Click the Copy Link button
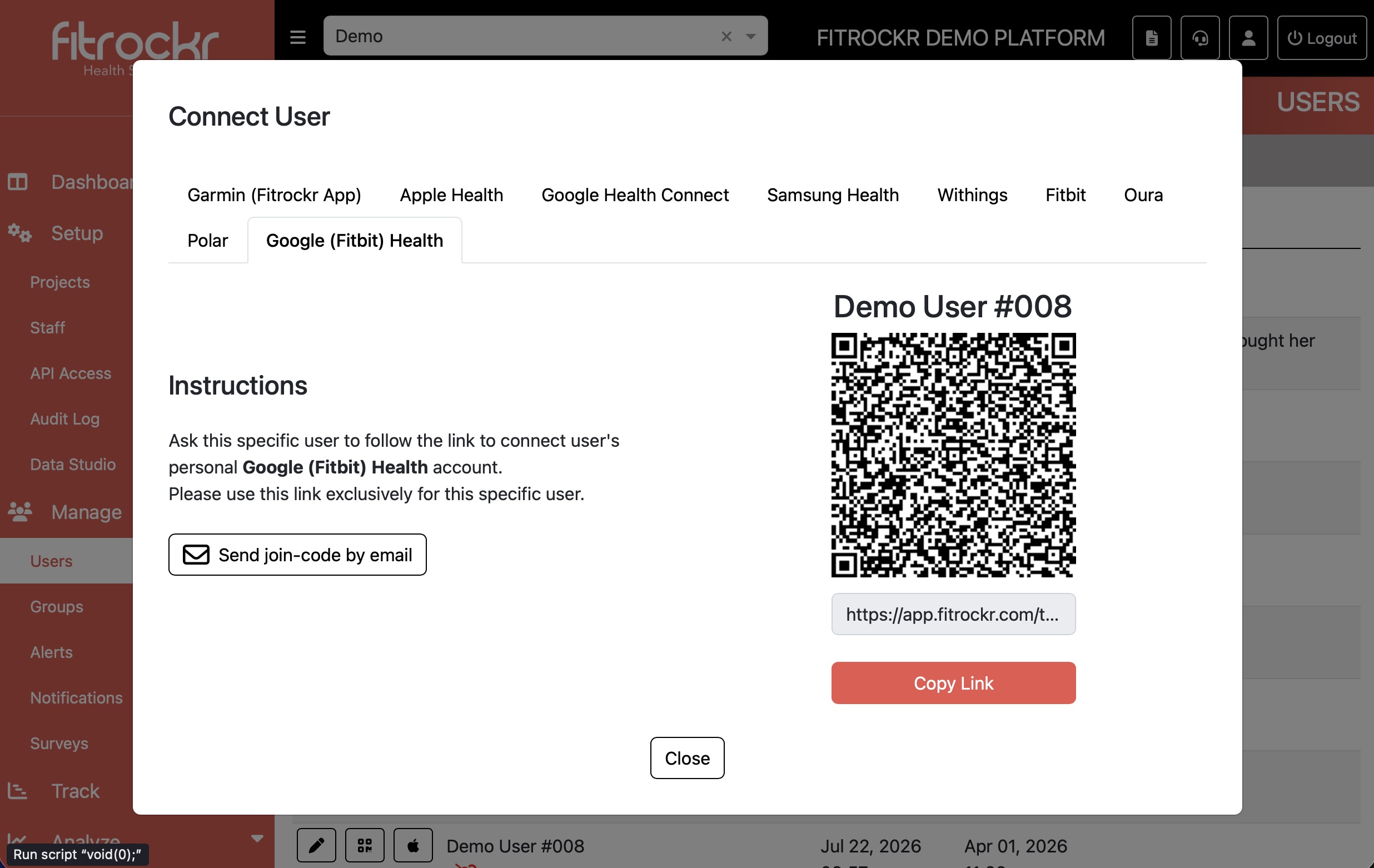Image resolution: width=1374 pixels, height=868 pixels. click(x=953, y=682)
